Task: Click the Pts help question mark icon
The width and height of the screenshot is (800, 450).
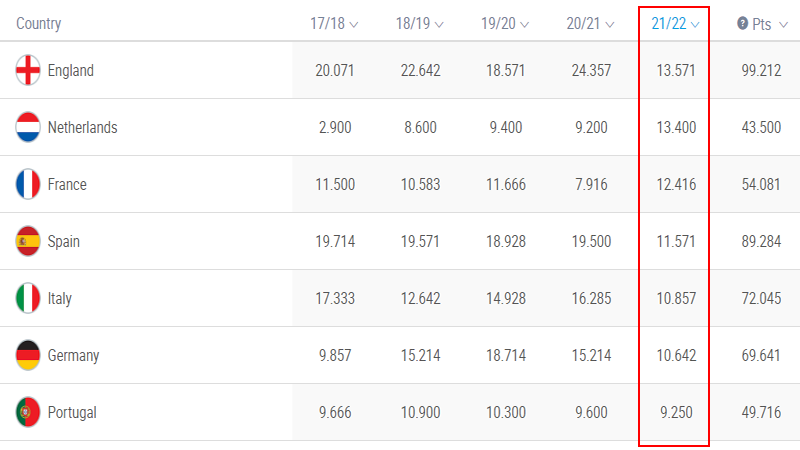Action: [x=742, y=23]
